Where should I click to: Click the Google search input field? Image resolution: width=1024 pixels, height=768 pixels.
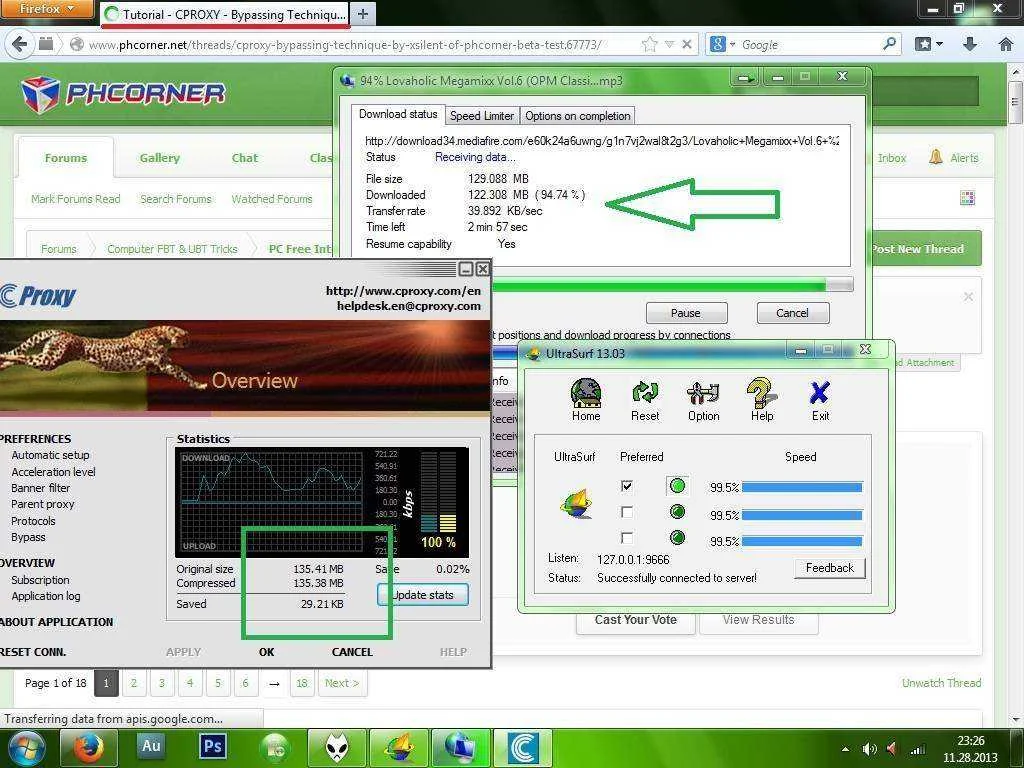coord(810,44)
